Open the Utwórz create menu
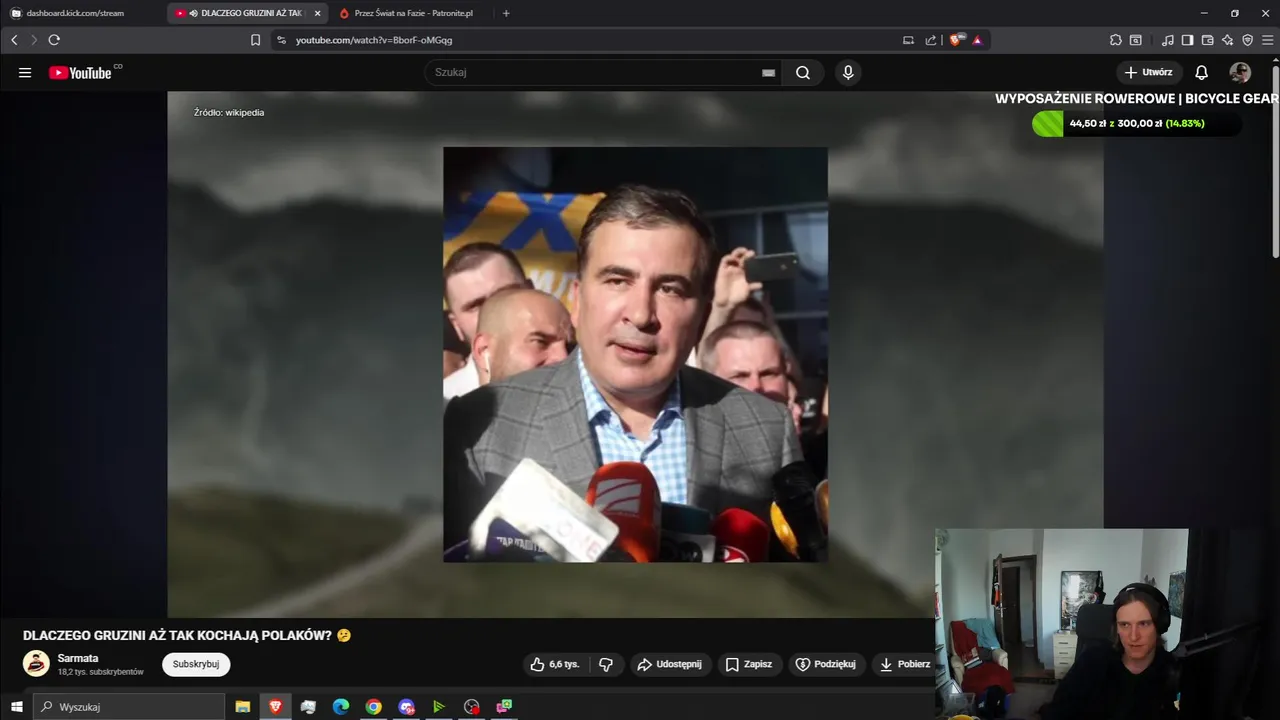The image size is (1280, 720). [x=1149, y=72]
